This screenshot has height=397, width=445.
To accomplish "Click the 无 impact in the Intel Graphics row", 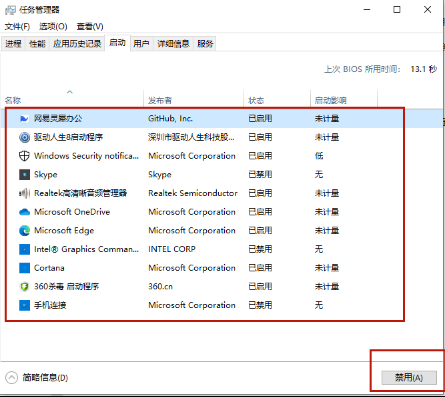I will click(x=319, y=249).
